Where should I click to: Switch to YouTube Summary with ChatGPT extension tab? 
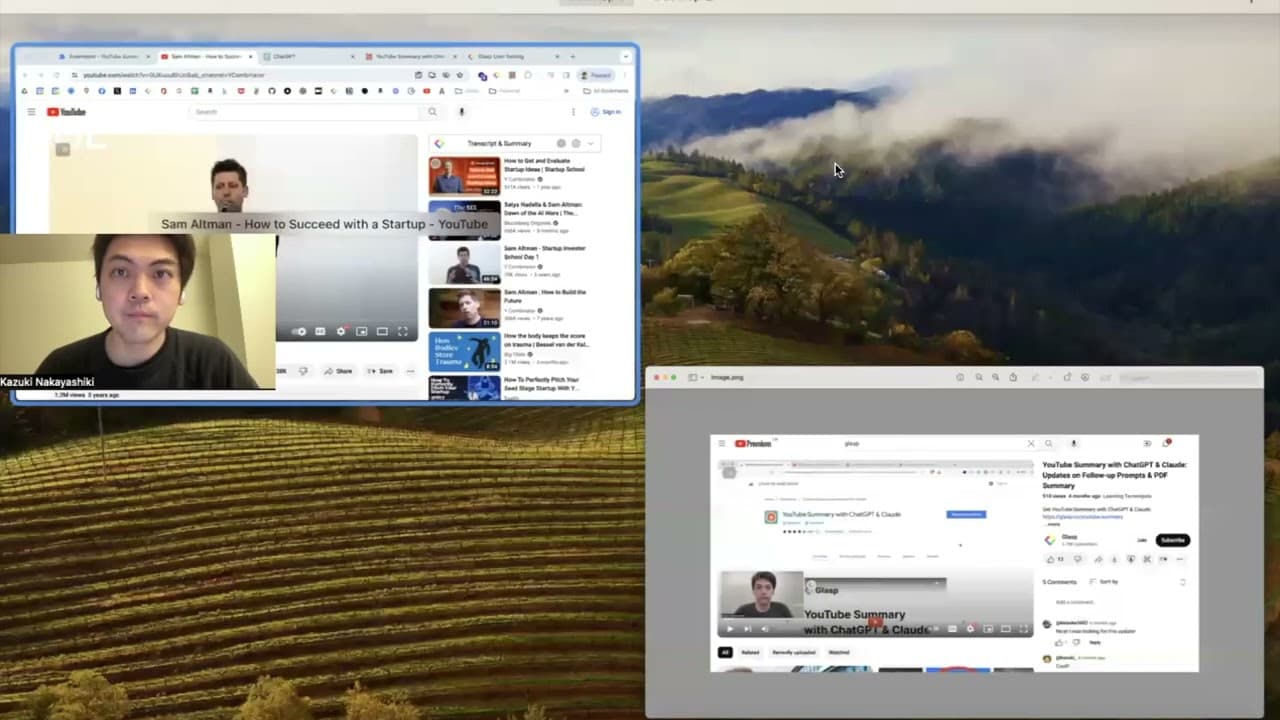point(411,56)
